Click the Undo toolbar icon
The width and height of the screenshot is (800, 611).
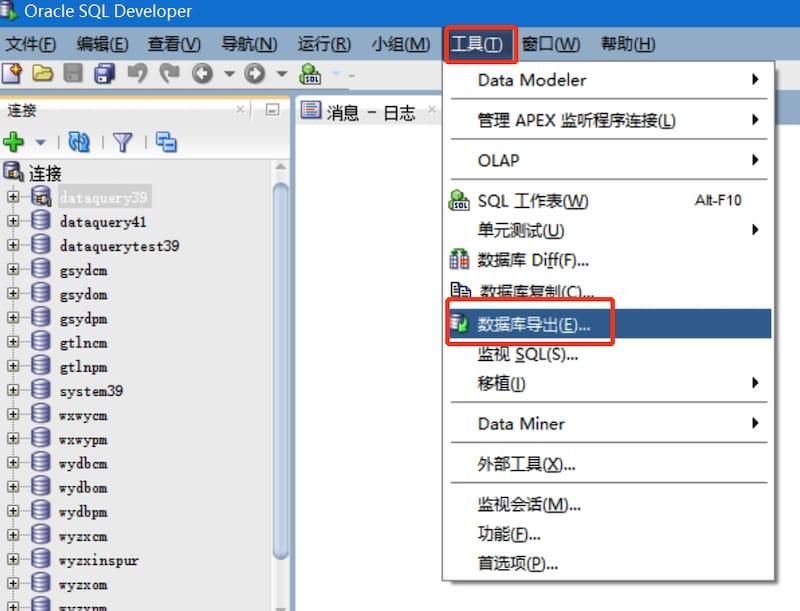[x=137, y=73]
